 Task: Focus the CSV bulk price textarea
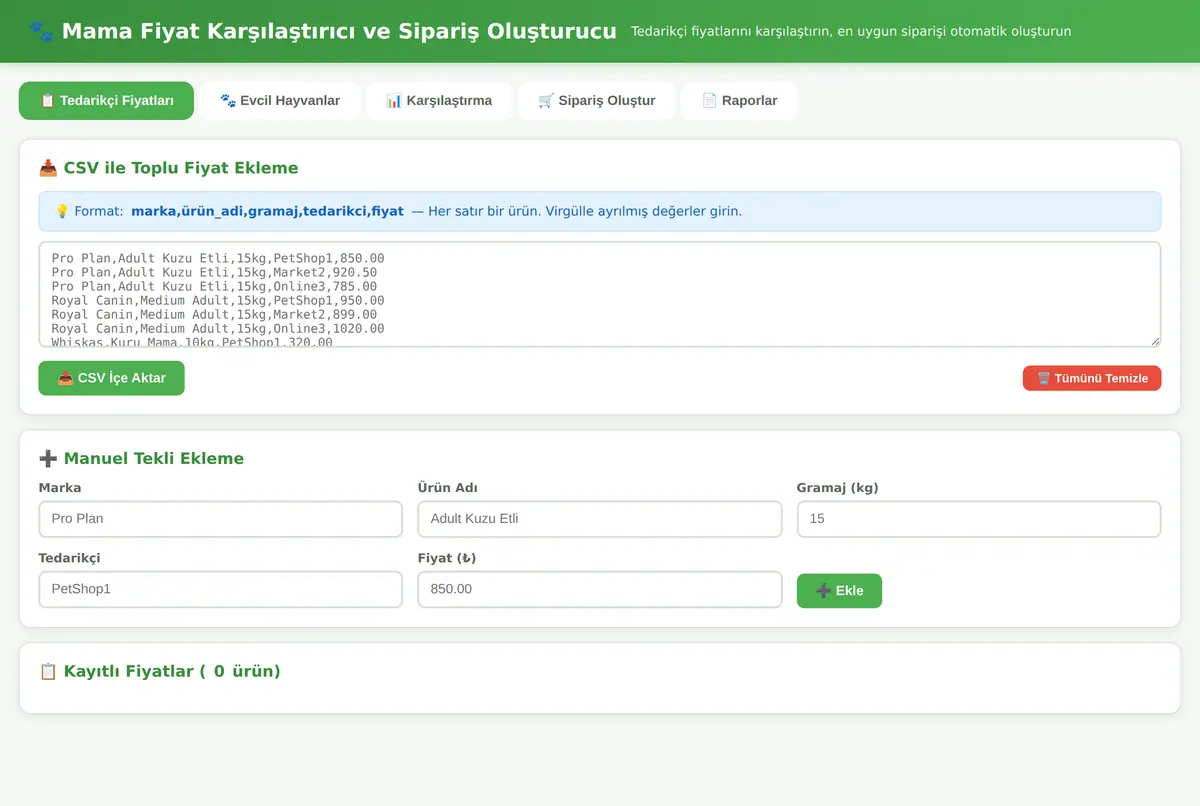[x=600, y=294]
